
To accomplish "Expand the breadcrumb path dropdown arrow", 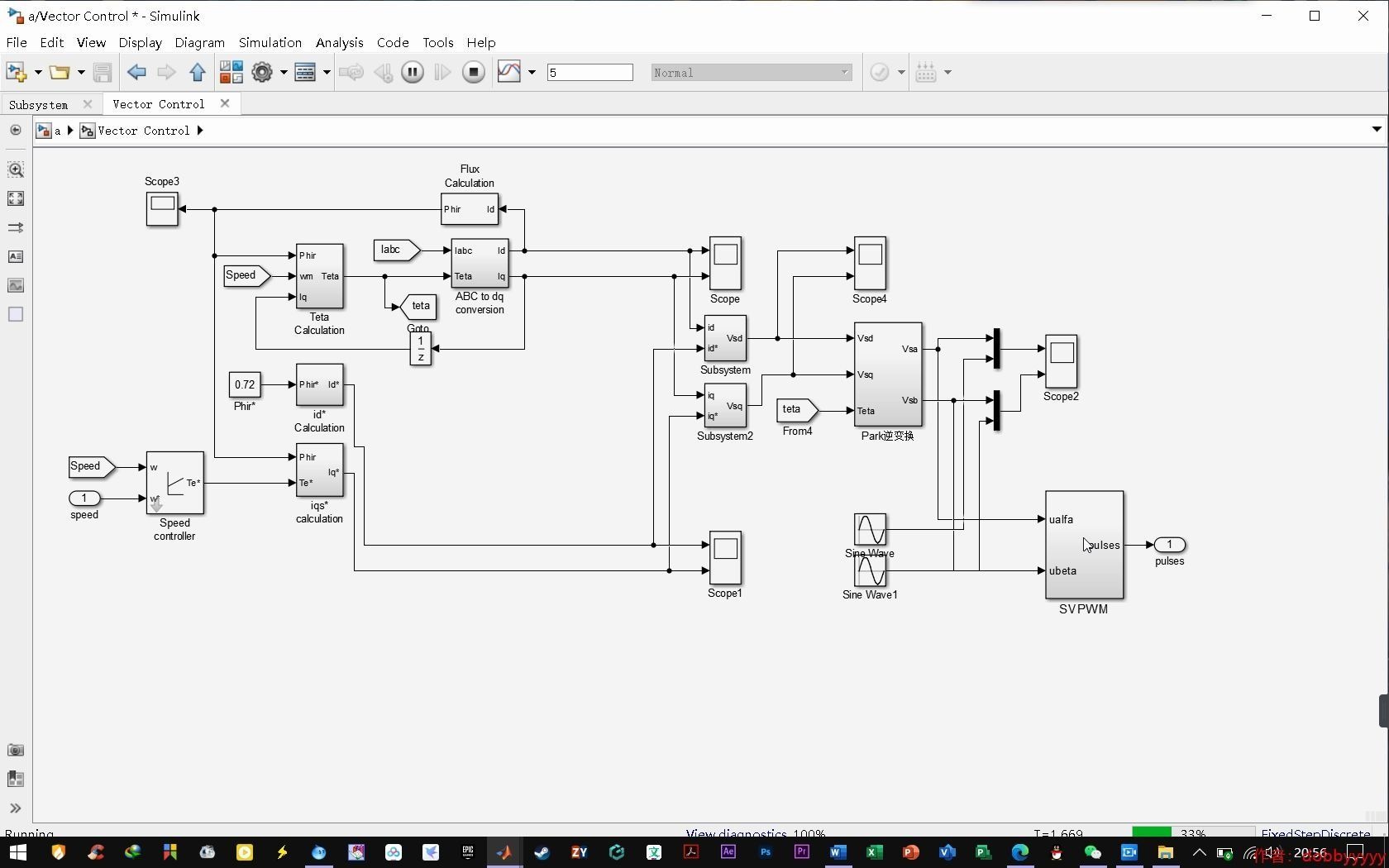I will (1377, 130).
